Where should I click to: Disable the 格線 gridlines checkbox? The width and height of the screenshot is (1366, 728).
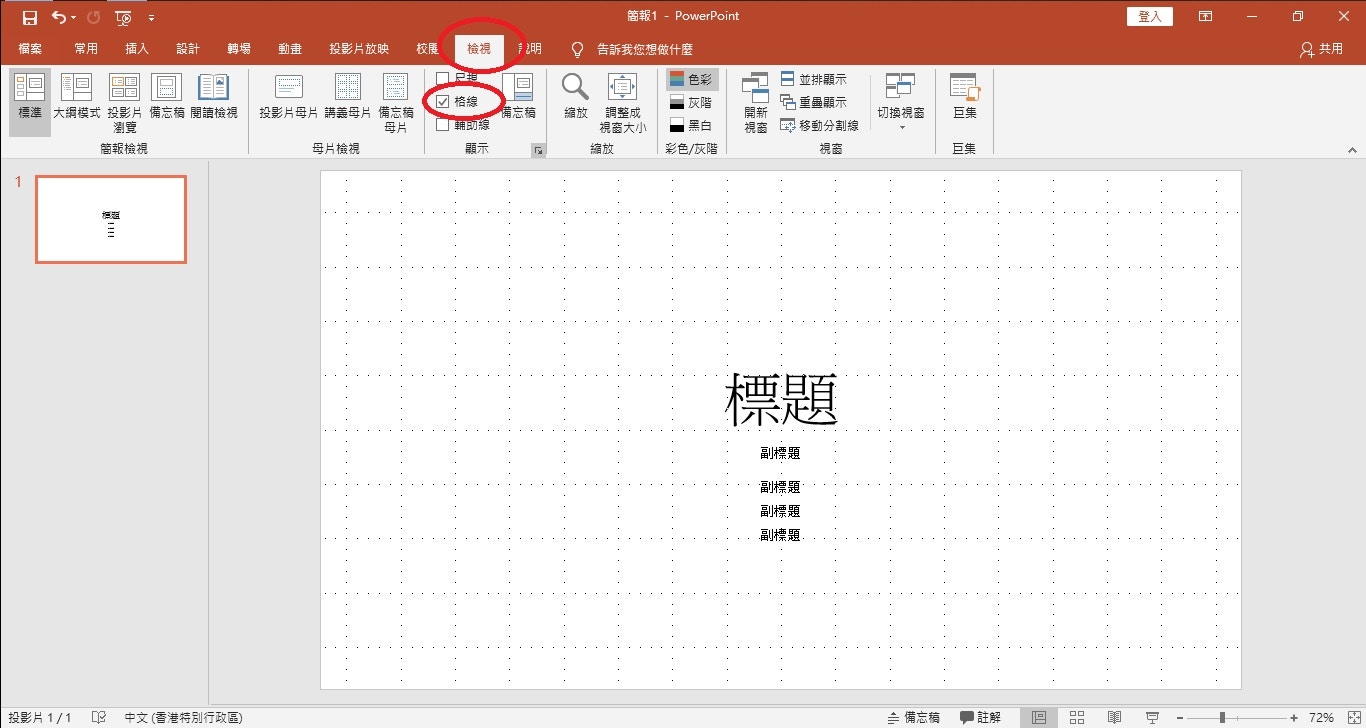coord(441,101)
